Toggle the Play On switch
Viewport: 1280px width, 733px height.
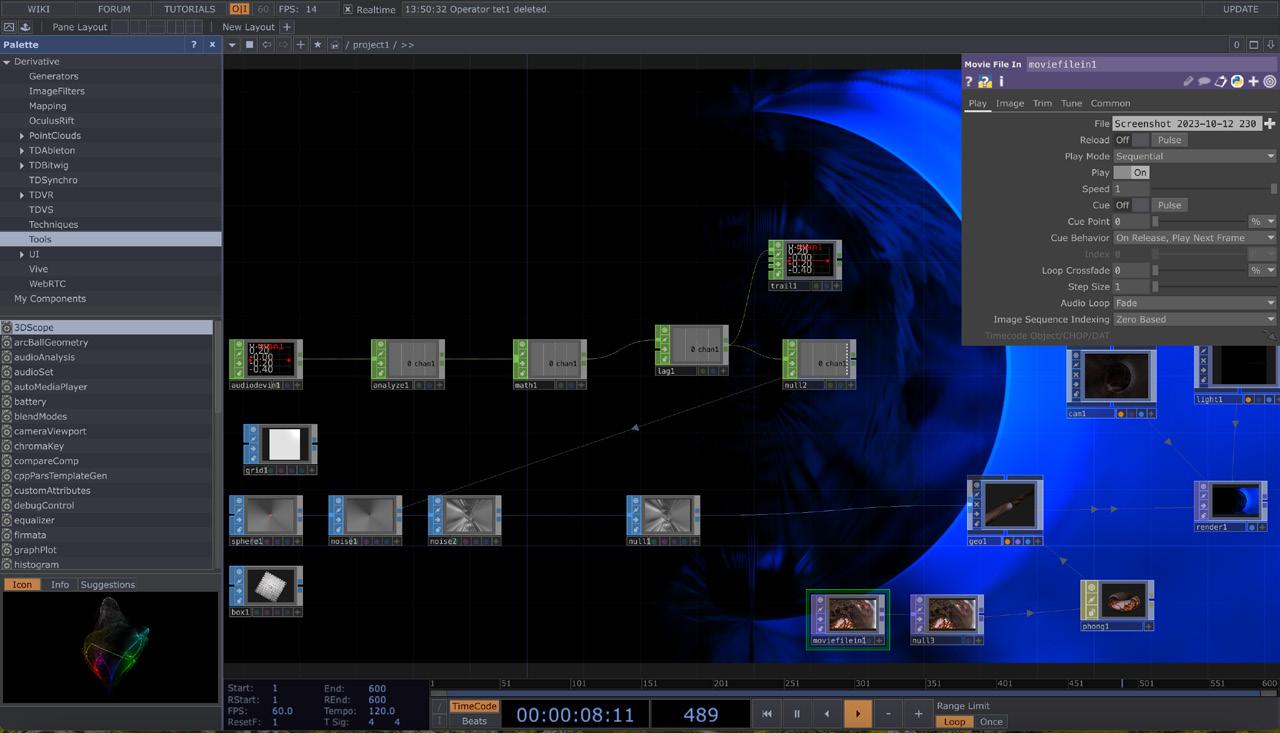point(1131,173)
